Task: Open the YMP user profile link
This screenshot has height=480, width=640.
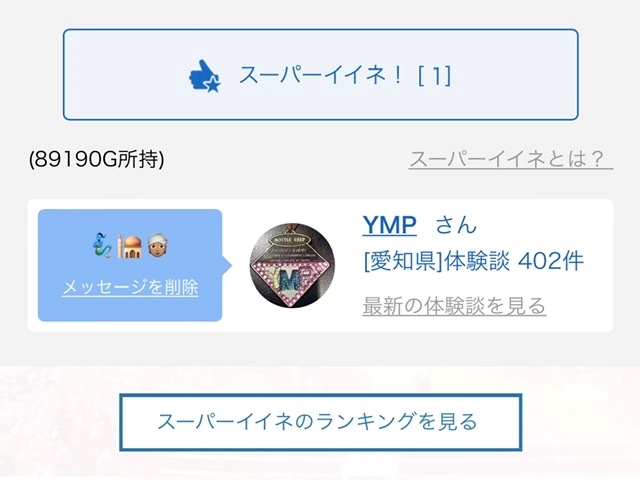Action: (x=389, y=225)
